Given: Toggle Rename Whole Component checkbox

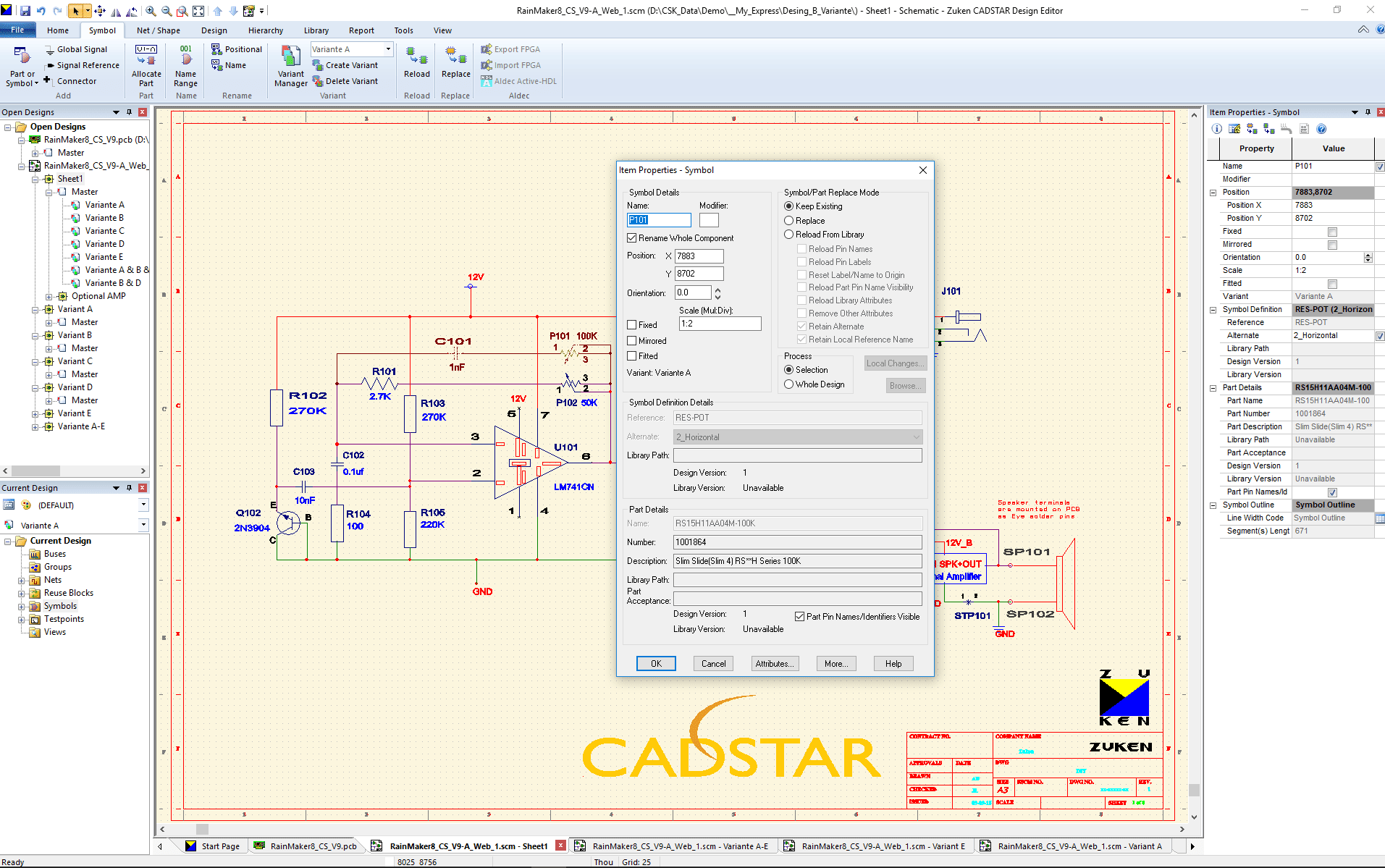Looking at the screenshot, I should pyautogui.click(x=632, y=238).
